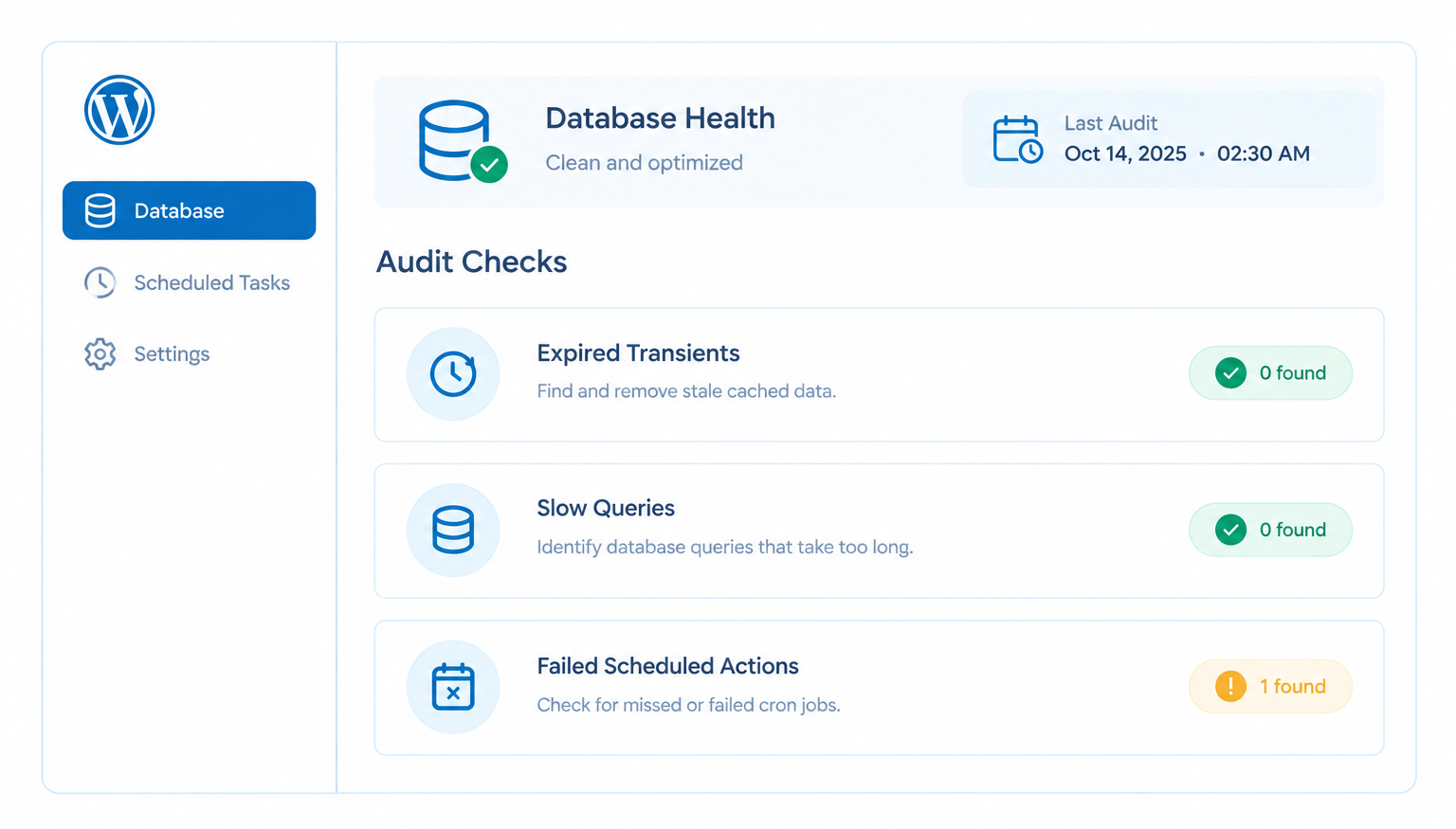Open the Settings page
The height and width of the screenshot is (829, 1456).
click(190, 353)
